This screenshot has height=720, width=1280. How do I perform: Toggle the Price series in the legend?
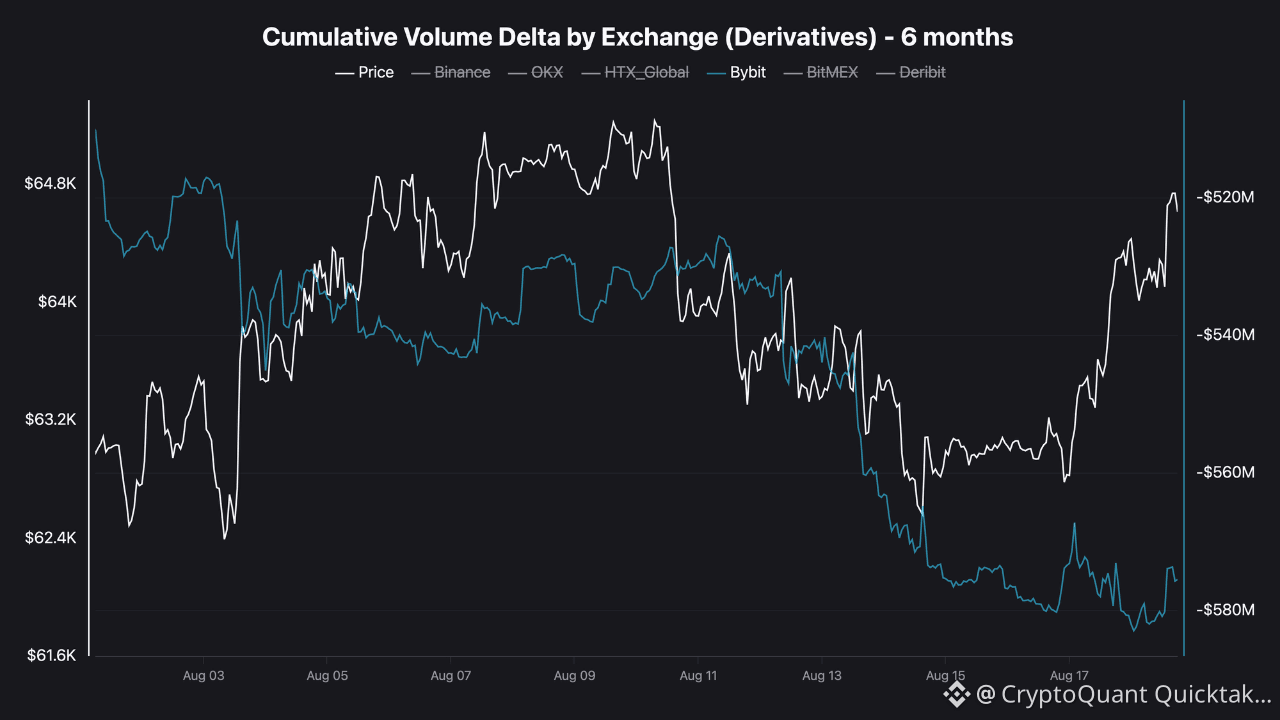click(x=364, y=72)
